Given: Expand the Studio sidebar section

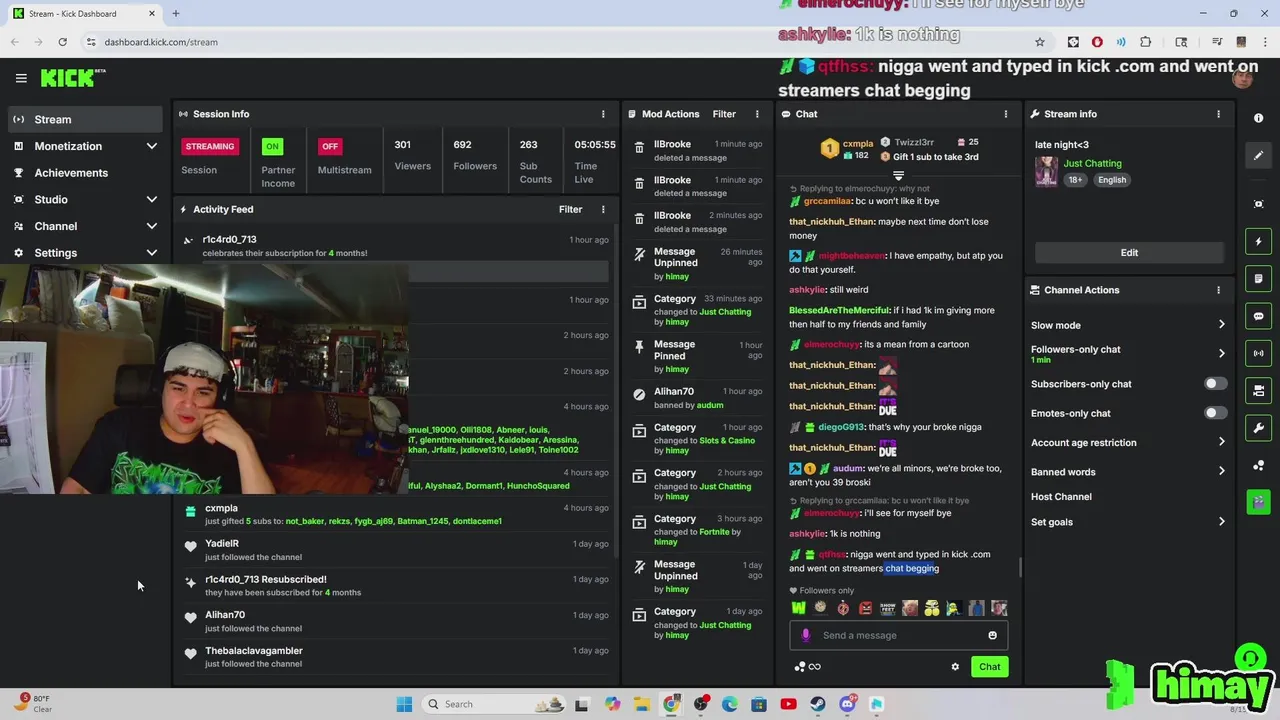Looking at the screenshot, I should coord(85,199).
